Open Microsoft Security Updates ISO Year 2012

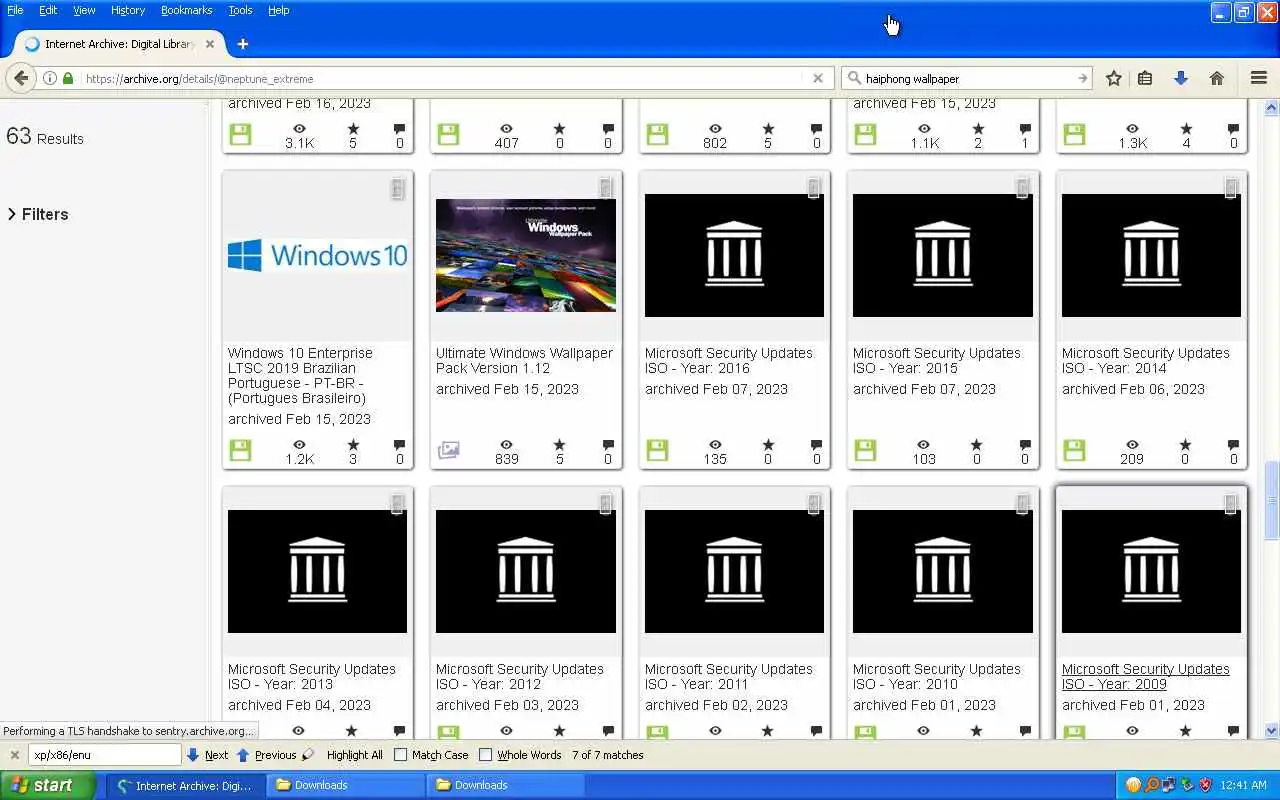(x=519, y=676)
